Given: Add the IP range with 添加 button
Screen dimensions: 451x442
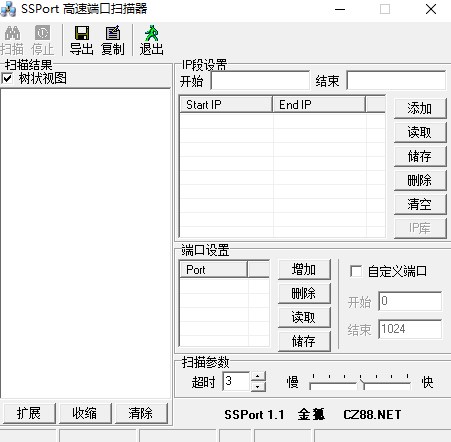Looking at the screenshot, I should point(420,108).
